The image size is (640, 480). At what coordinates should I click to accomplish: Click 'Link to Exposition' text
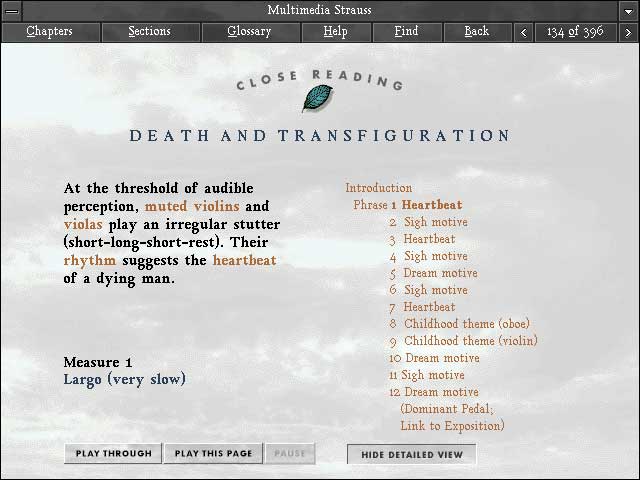point(452,426)
